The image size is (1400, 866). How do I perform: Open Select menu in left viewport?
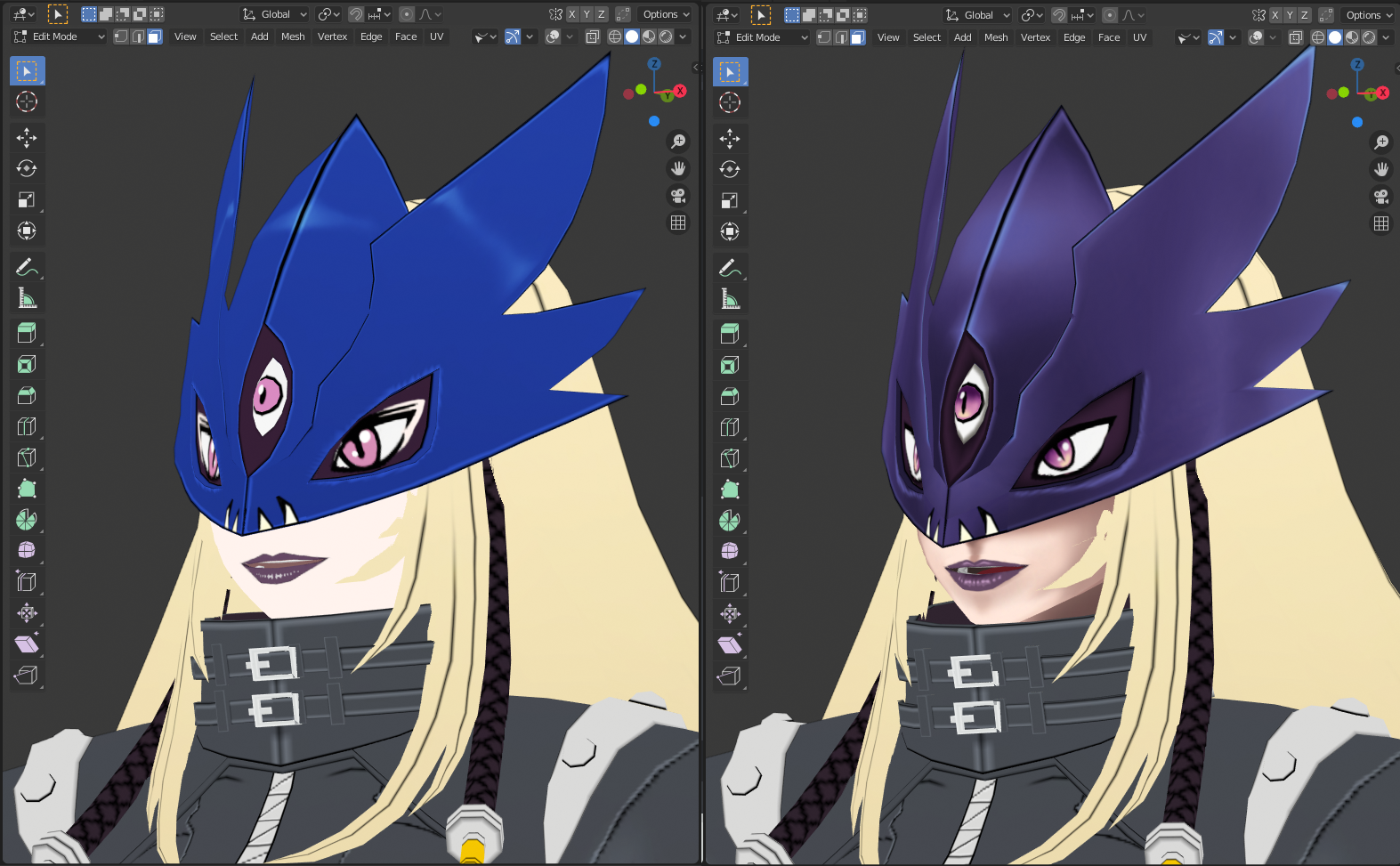[x=223, y=36]
